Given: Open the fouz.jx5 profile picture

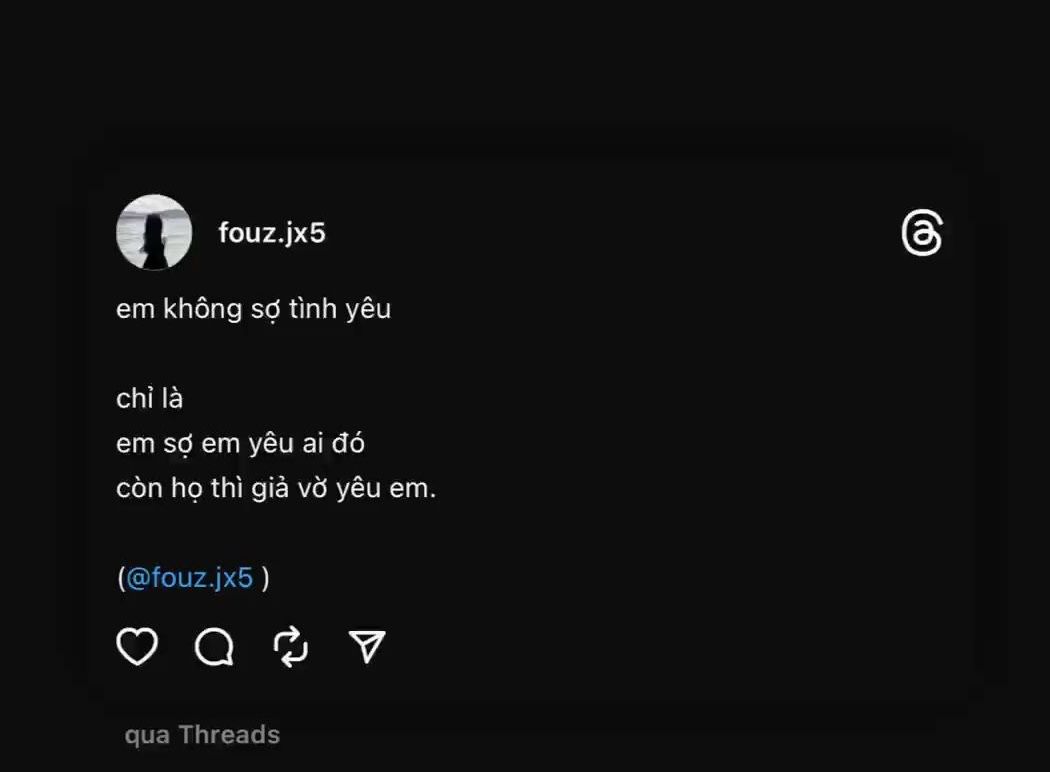Looking at the screenshot, I should click(154, 233).
